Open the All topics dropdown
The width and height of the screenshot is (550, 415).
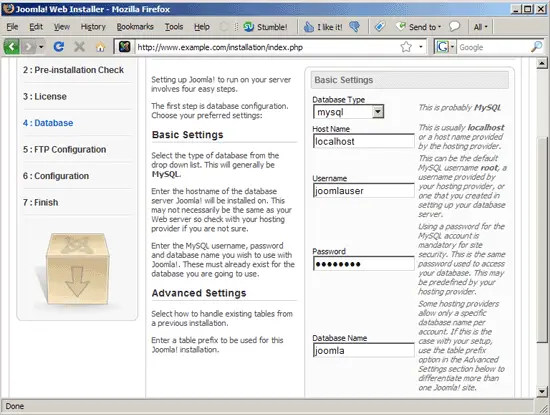coord(480,27)
